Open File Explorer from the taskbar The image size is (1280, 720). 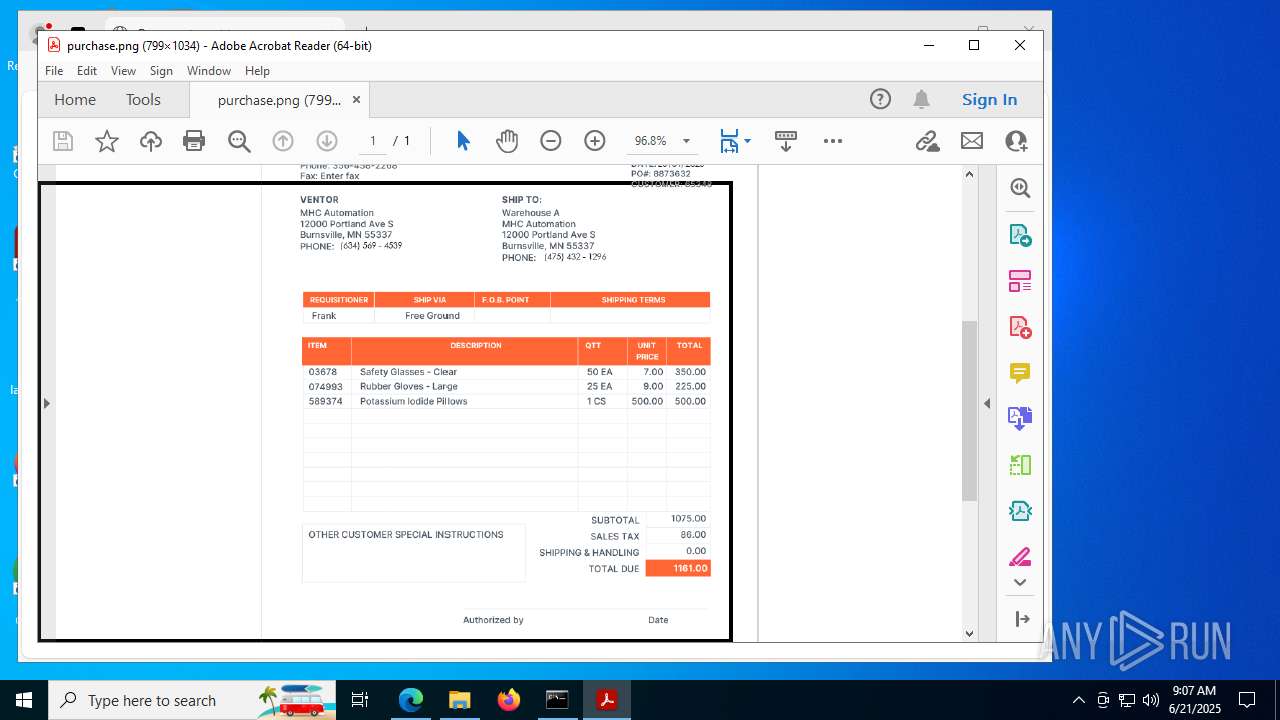(459, 700)
